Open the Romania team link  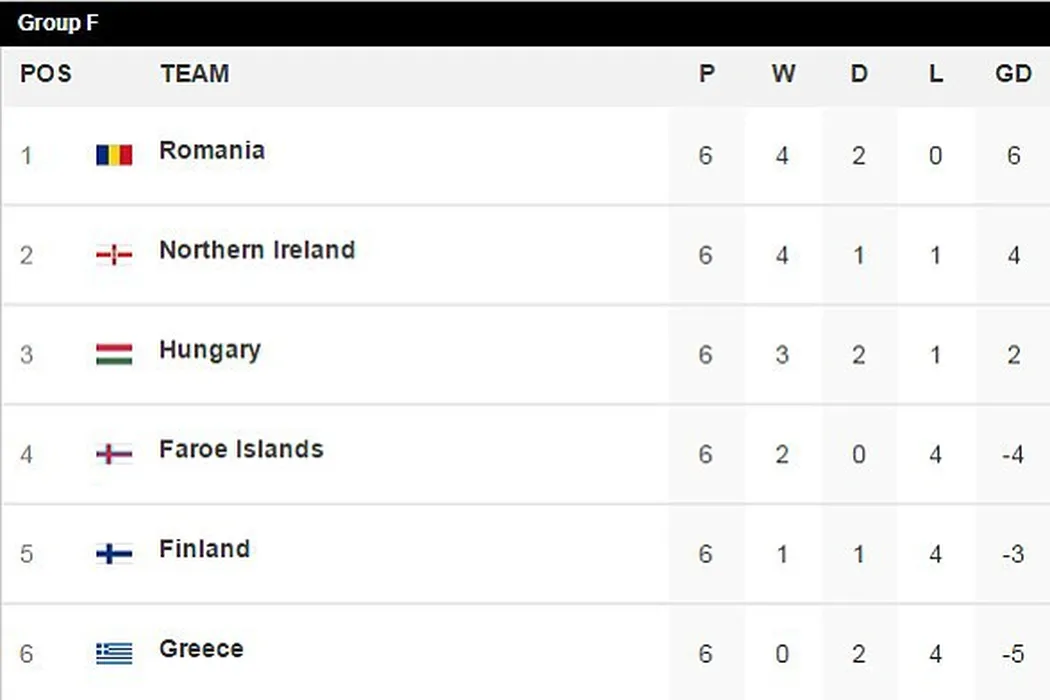click(x=212, y=151)
